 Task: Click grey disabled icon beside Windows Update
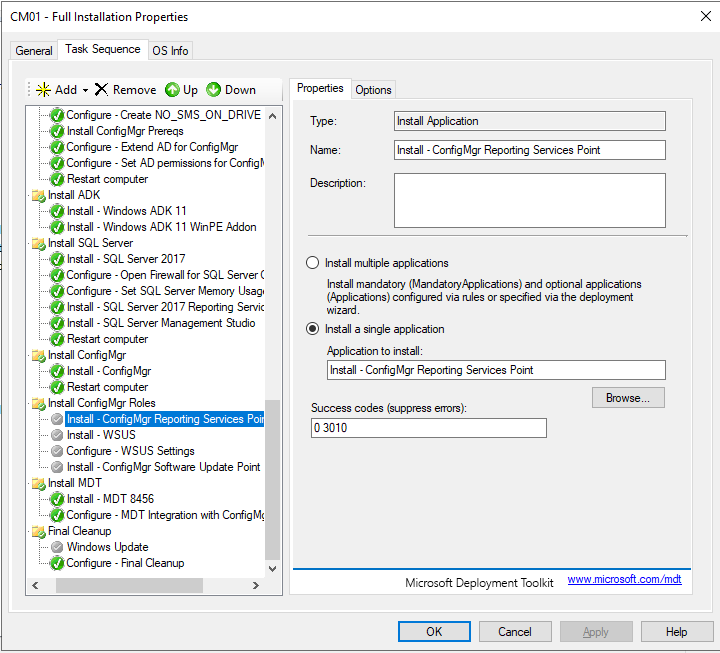coord(57,547)
